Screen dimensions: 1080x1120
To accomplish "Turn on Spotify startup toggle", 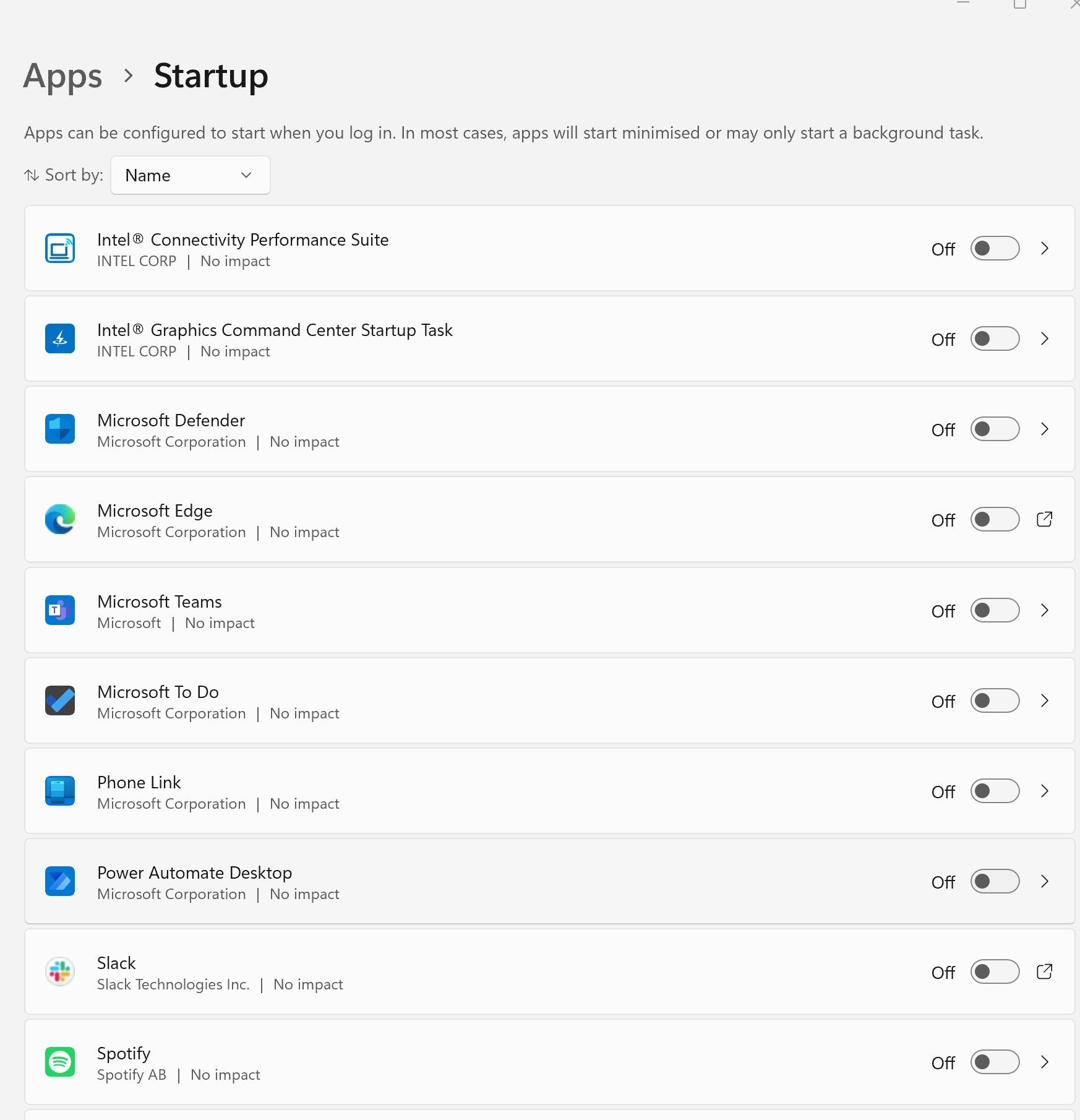I will pyautogui.click(x=995, y=1062).
